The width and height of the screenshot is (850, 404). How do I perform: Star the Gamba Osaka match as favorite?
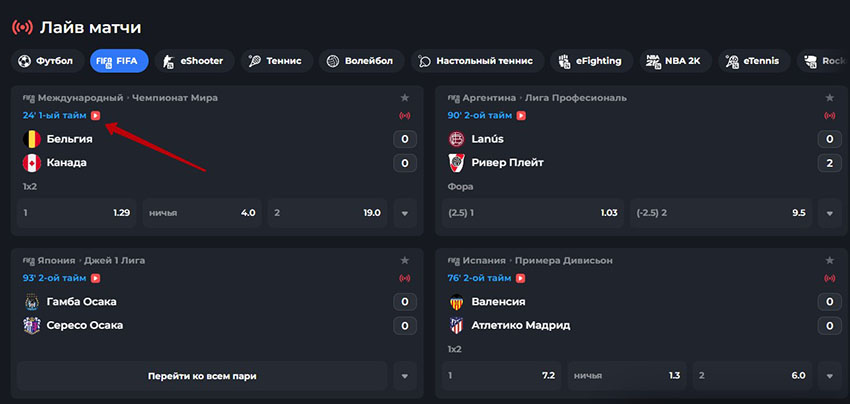pos(404,260)
